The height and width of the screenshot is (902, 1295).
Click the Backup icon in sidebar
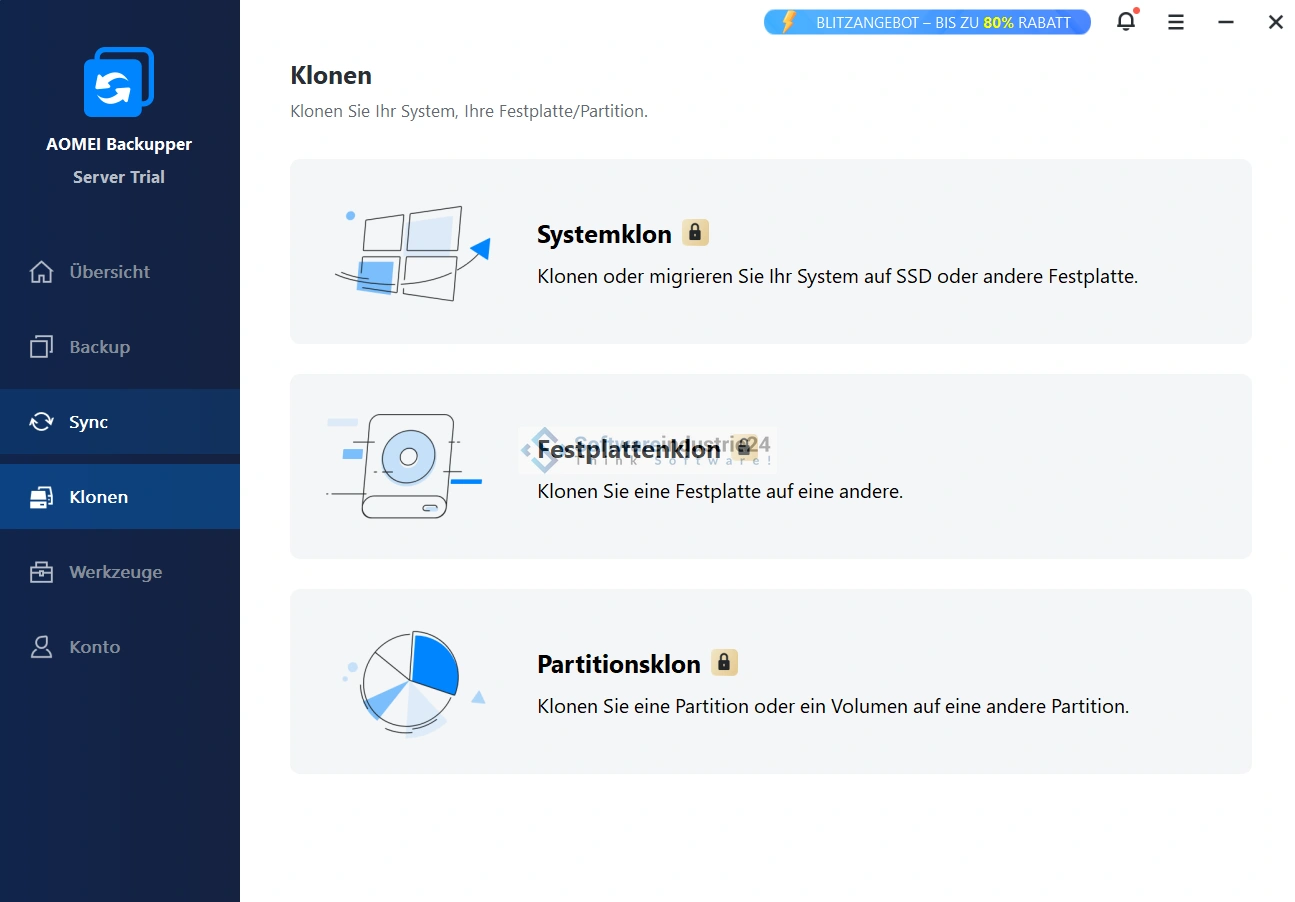(41, 347)
